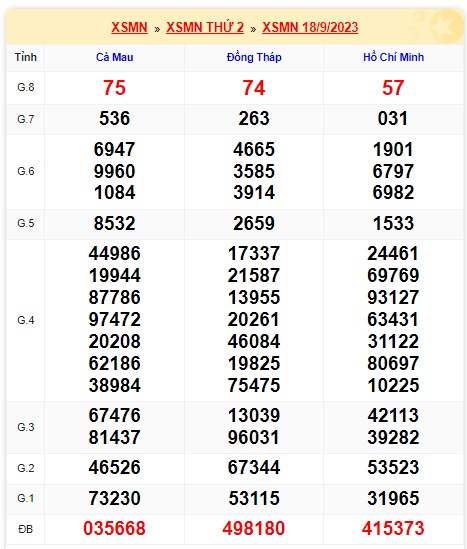Click Hồ Chí Minh special prize 415373
The width and height of the screenshot is (467, 549).
393,528
